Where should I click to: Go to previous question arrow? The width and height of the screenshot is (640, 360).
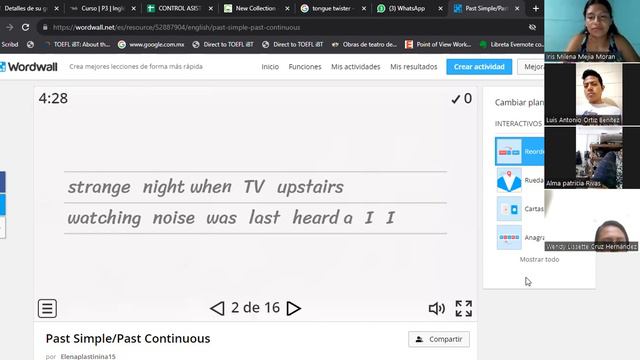[x=217, y=308]
